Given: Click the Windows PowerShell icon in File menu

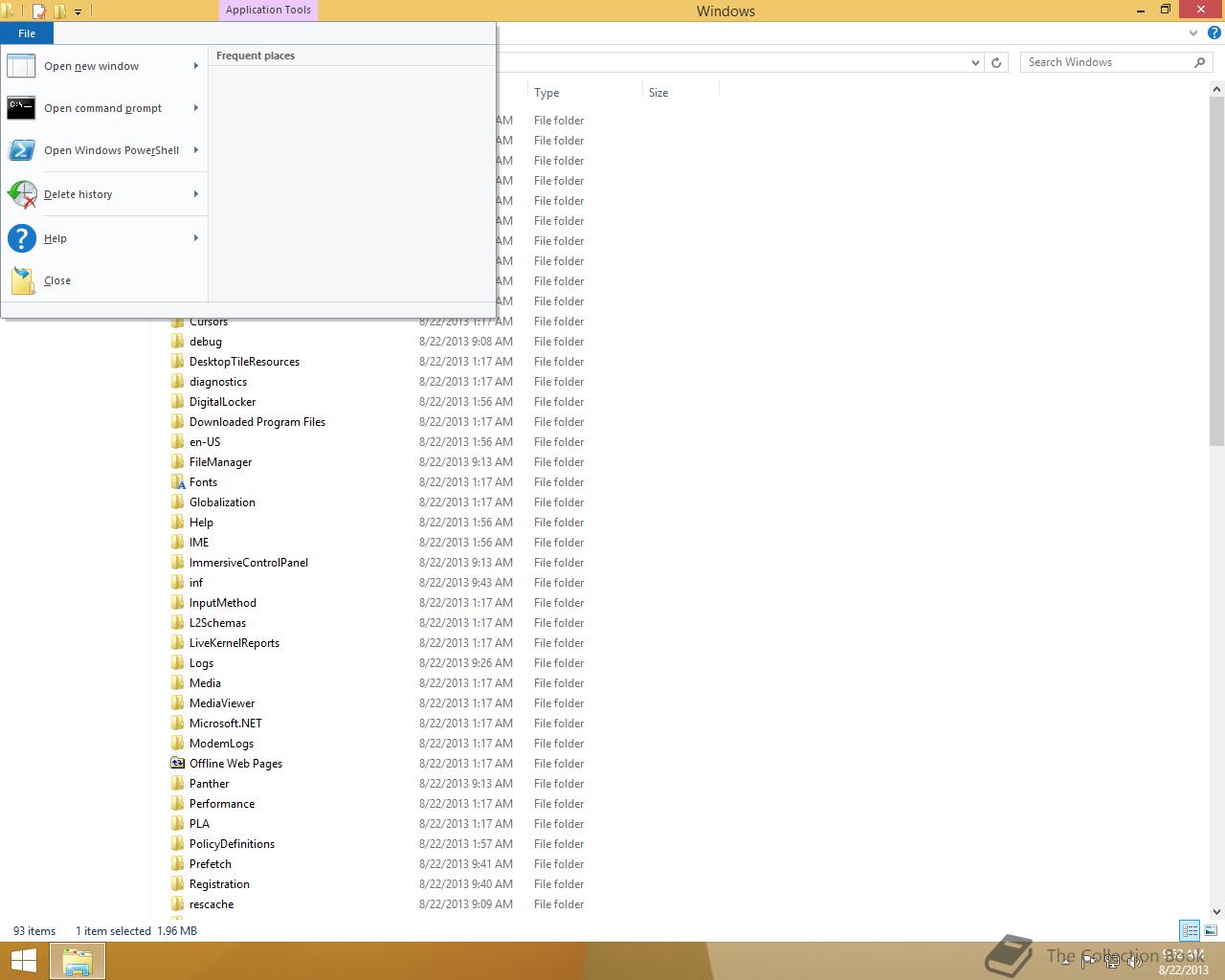Looking at the screenshot, I should pos(21,150).
